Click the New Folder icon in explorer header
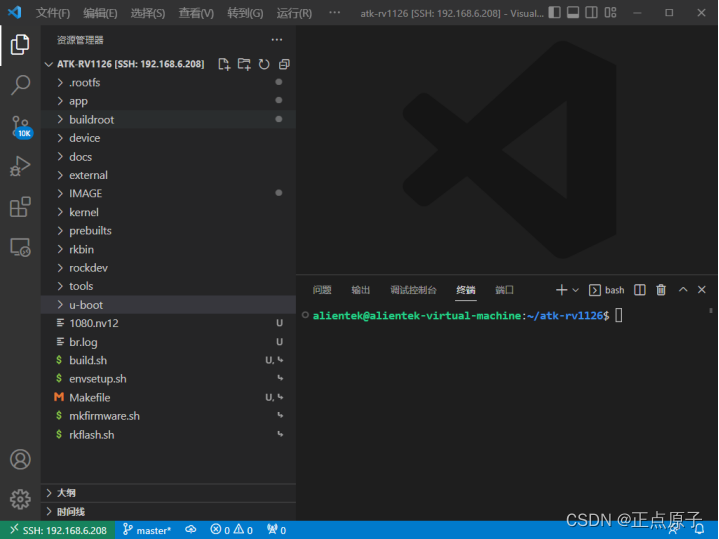This screenshot has height=539, width=719. pos(244,64)
